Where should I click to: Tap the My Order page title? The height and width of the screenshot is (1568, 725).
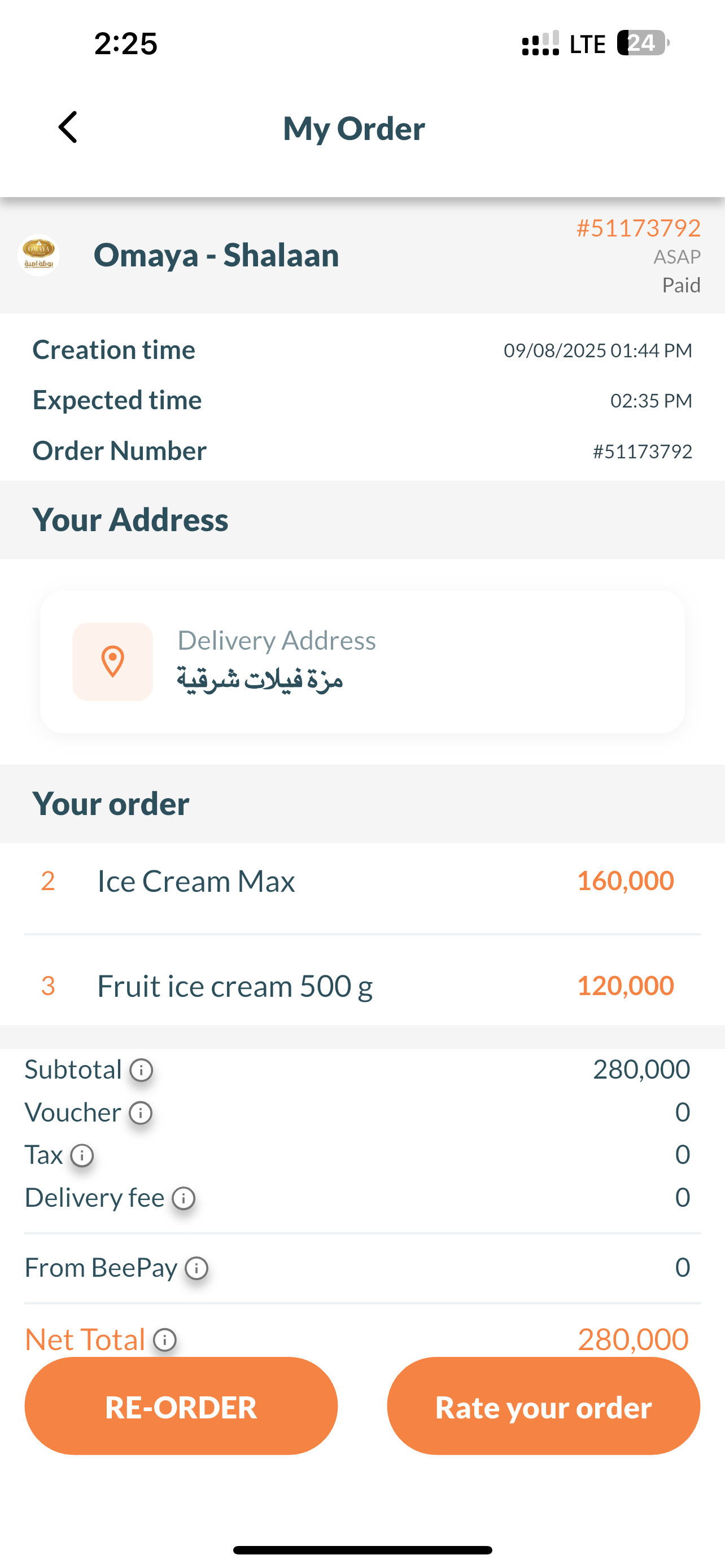coord(353,129)
